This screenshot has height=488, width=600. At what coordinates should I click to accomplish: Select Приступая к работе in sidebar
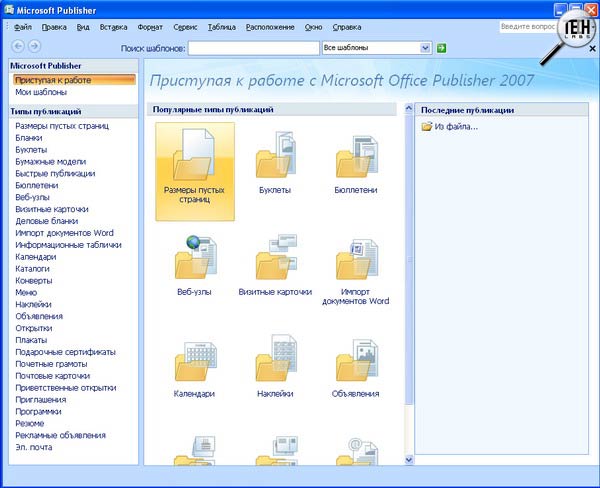(x=74, y=80)
